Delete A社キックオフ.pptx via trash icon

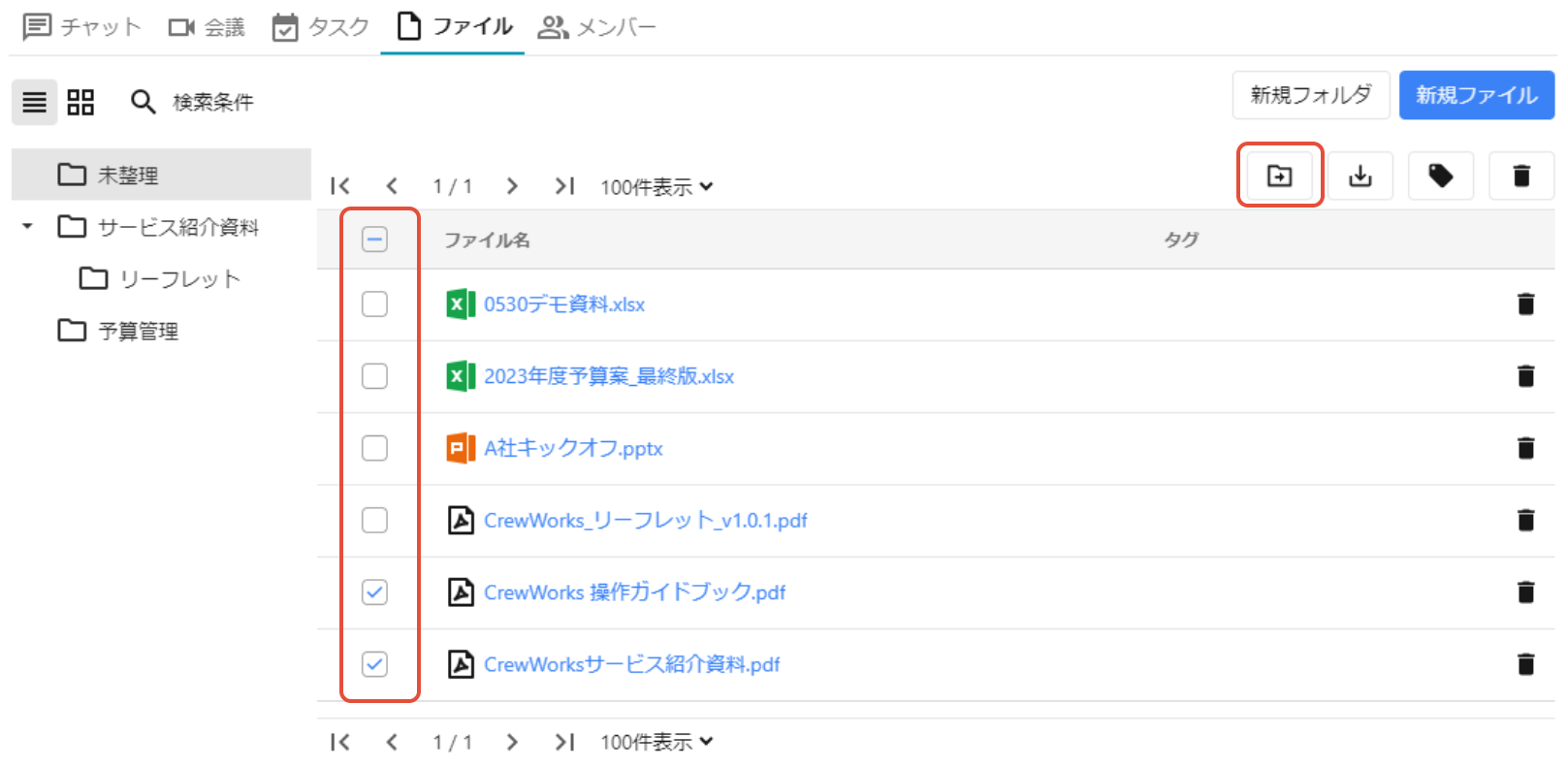(x=1525, y=448)
